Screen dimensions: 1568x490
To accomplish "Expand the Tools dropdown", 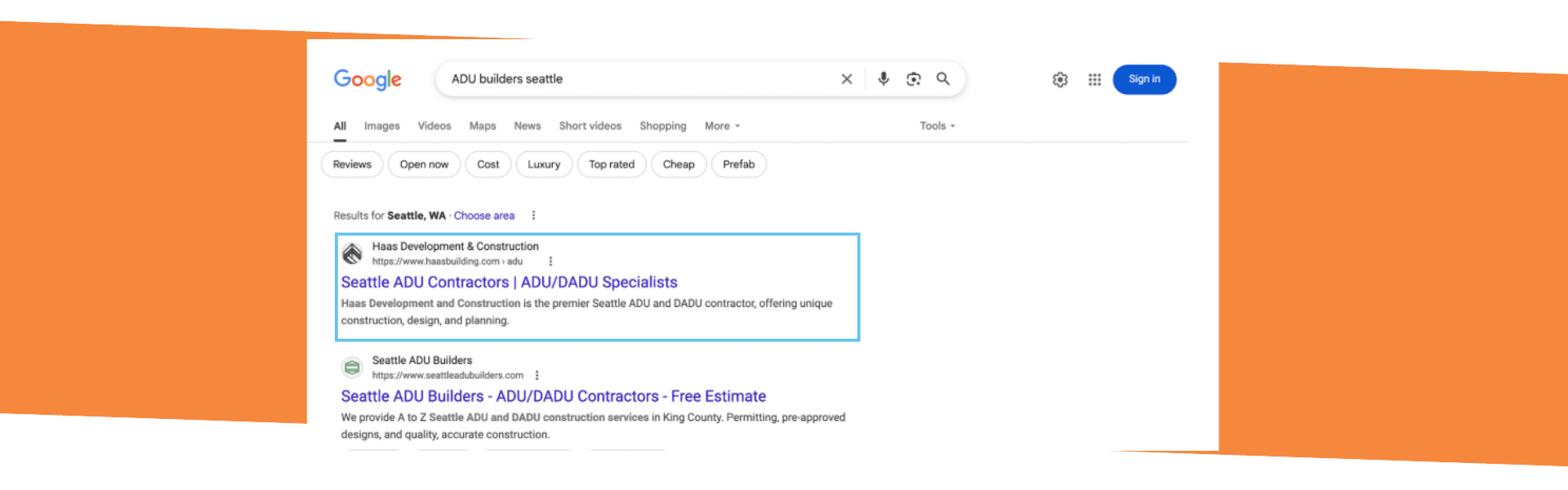I will [938, 126].
